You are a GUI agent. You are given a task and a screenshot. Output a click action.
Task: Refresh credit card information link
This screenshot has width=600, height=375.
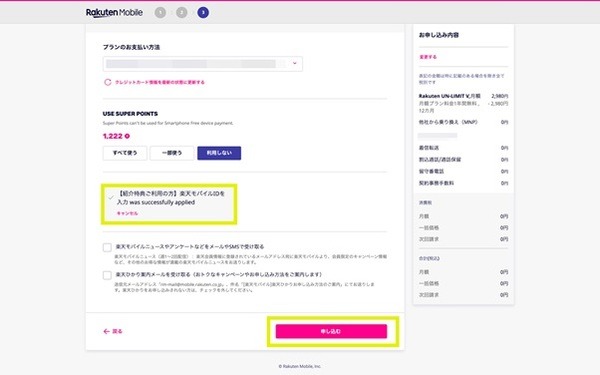point(160,82)
